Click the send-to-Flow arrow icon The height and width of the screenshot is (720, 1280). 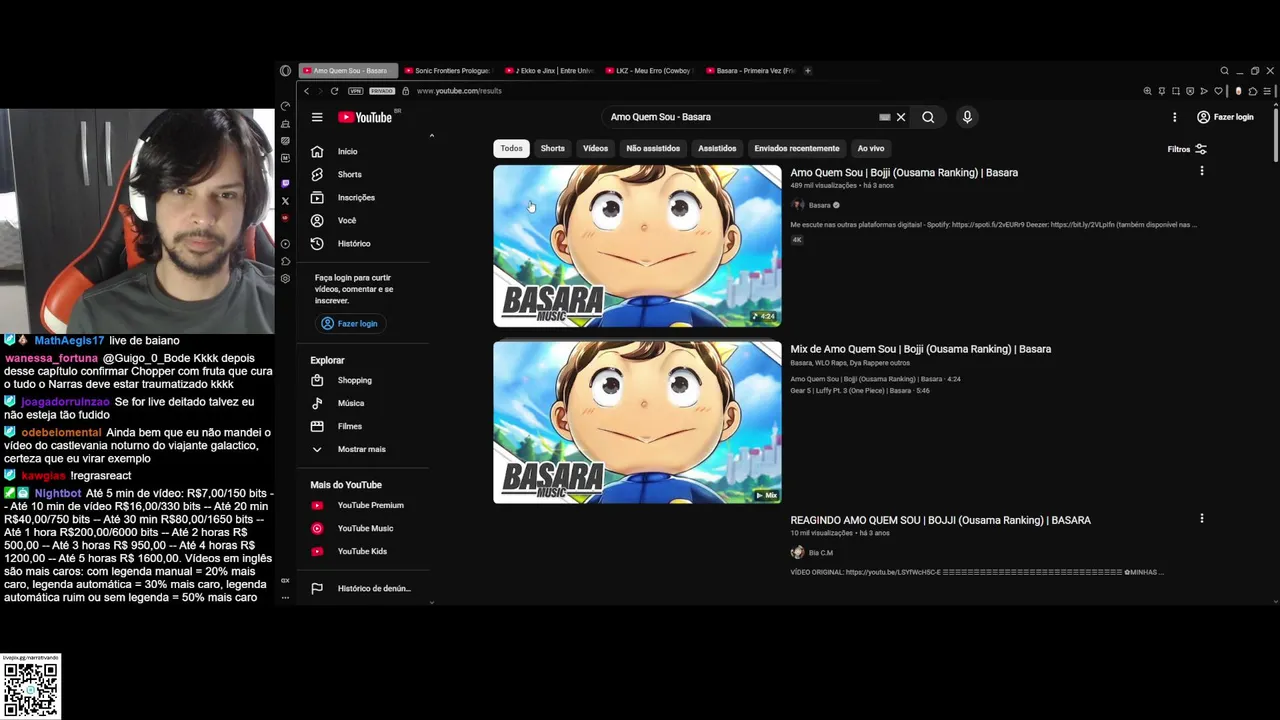1204,91
